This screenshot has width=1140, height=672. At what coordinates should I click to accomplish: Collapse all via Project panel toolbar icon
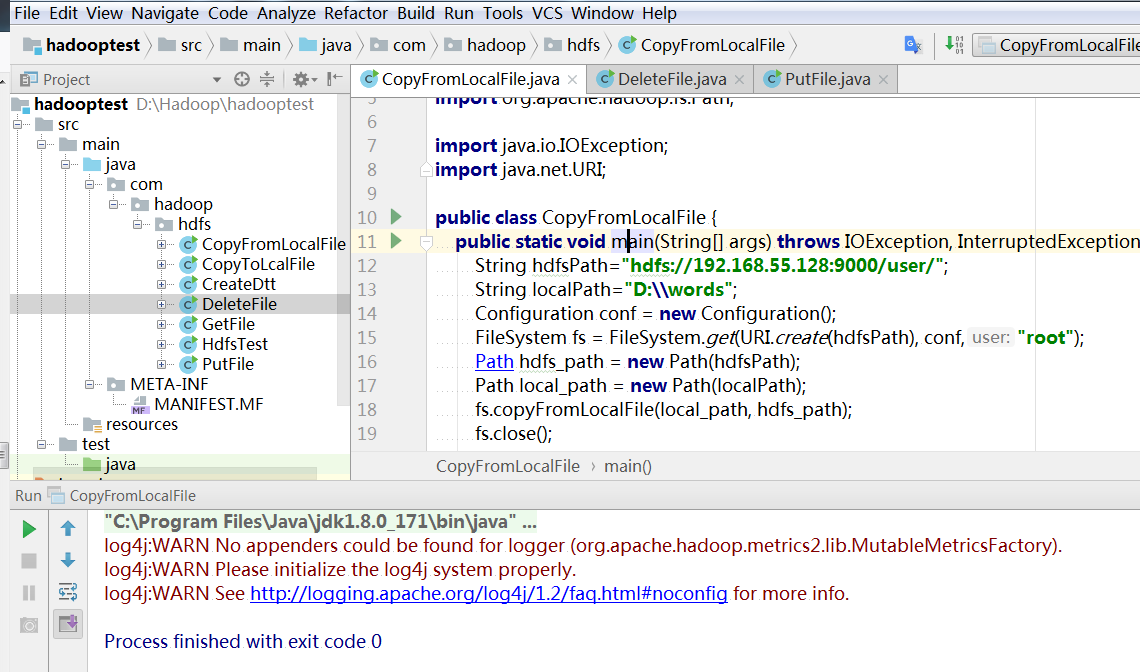click(267, 79)
